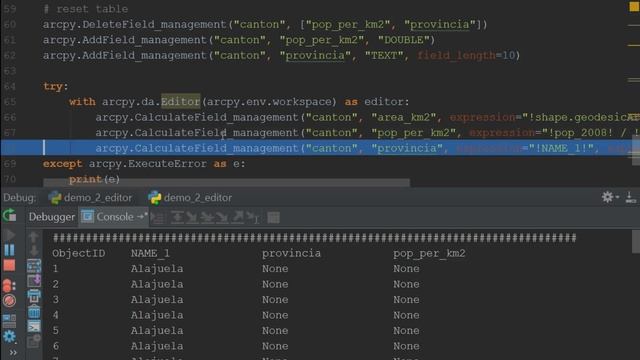Toggle soft-wrap in the console output
Screen dimensions: 640x360
[34, 266]
